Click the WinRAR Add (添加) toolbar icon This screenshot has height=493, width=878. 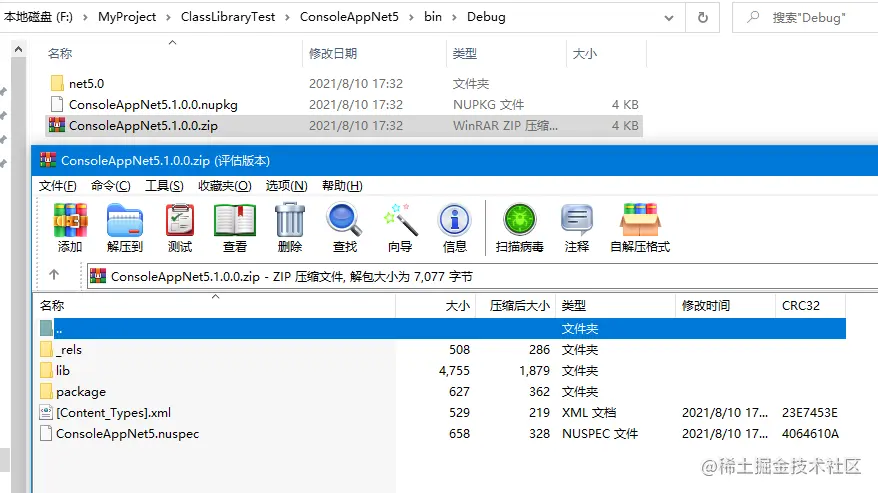(x=70, y=220)
